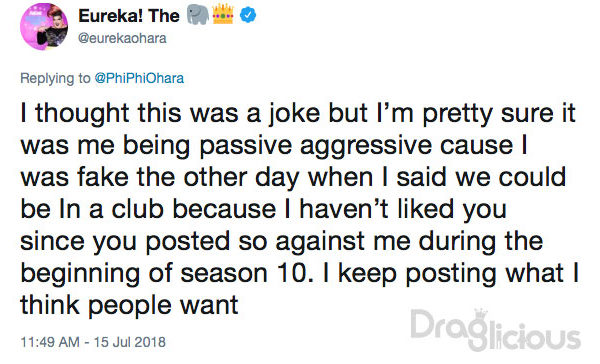Click "season 10" in the tweet body

pos(244,274)
